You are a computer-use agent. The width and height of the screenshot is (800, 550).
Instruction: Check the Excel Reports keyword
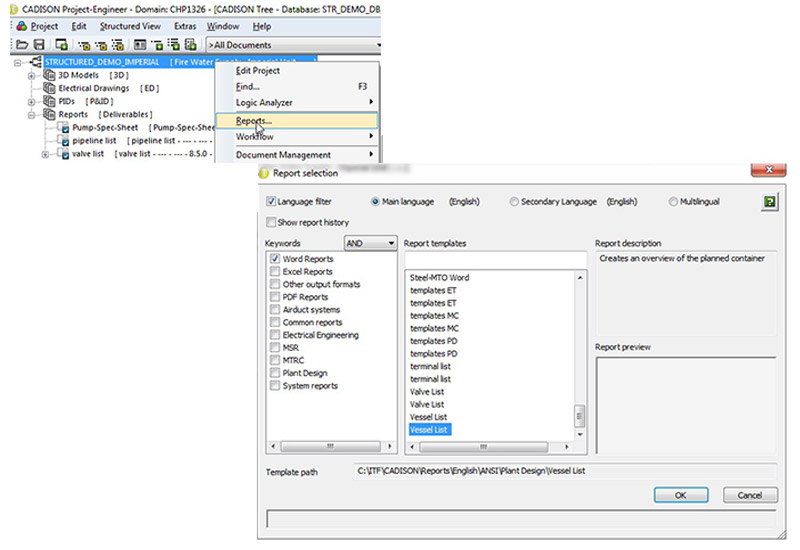pyautogui.click(x=275, y=271)
